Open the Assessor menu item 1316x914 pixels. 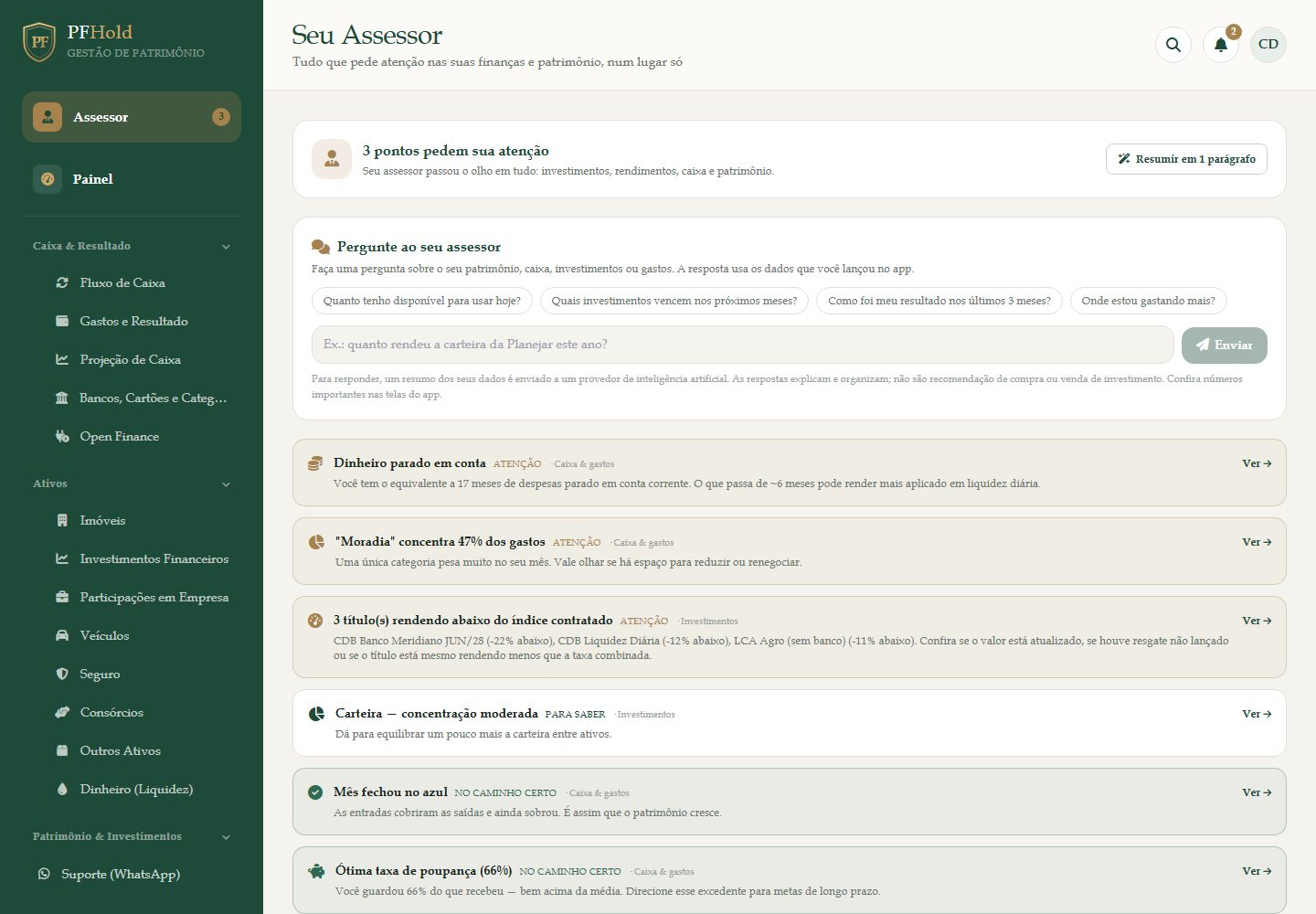[x=132, y=117]
